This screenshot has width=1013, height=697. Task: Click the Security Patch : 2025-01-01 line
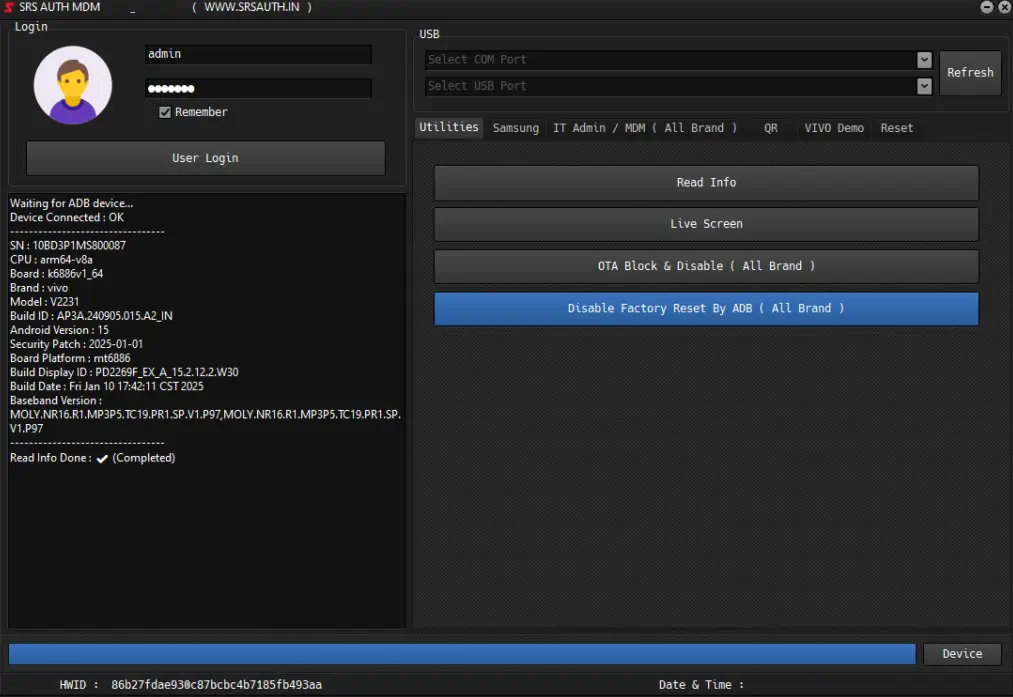click(x=76, y=344)
